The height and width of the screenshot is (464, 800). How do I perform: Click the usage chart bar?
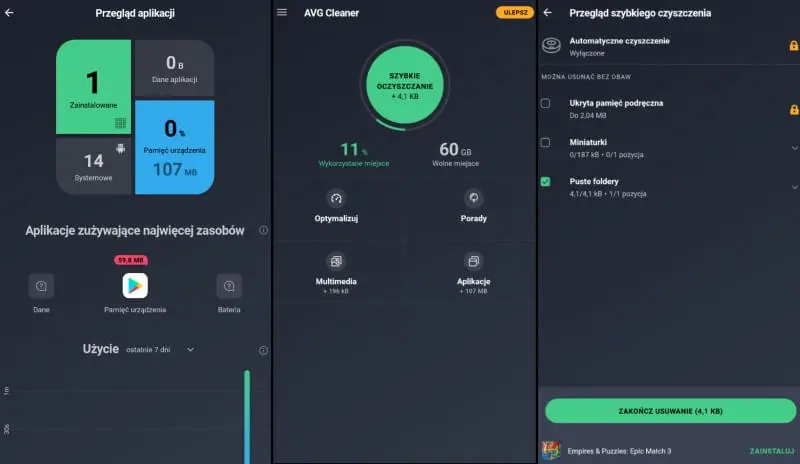[247, 417]
